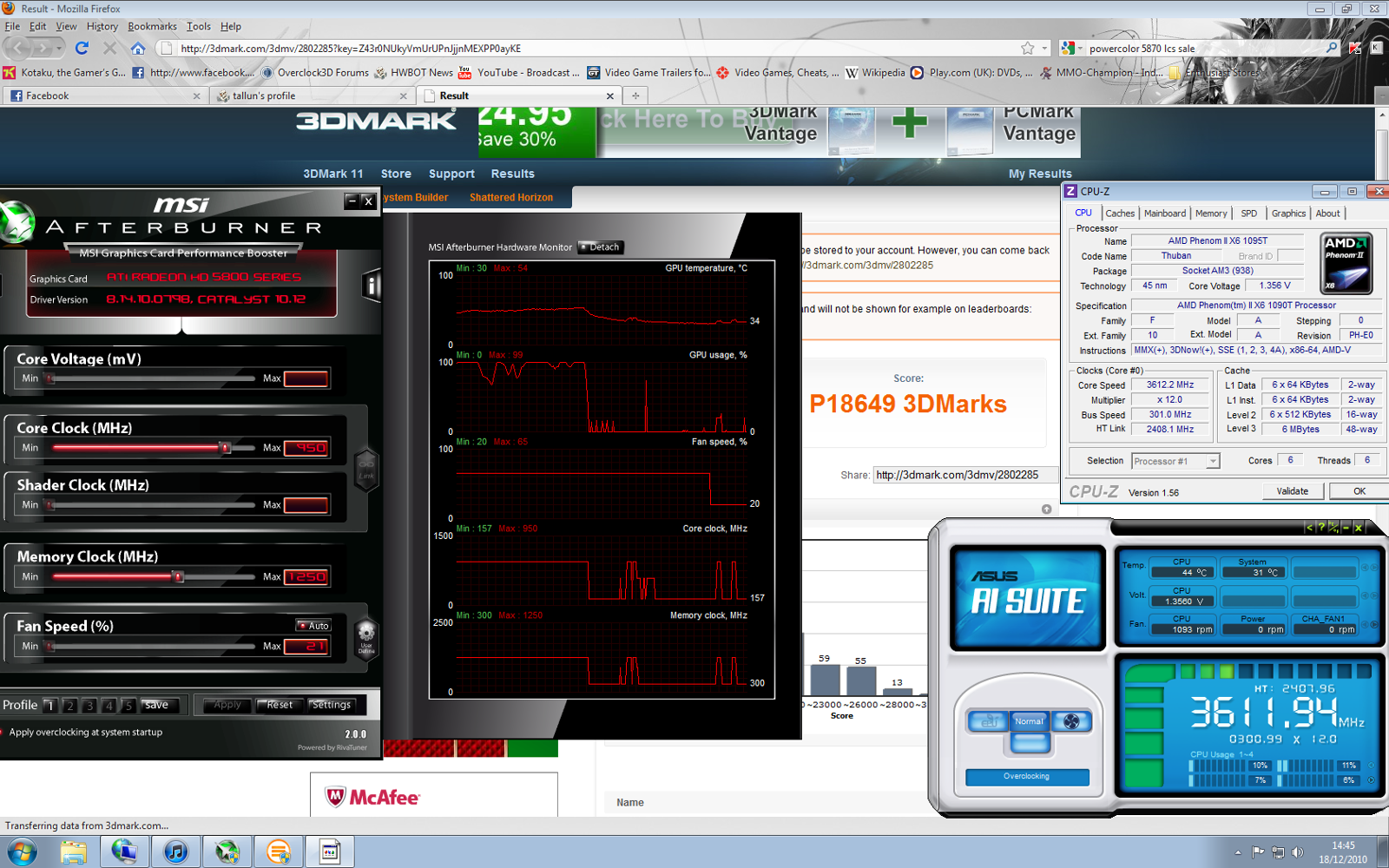The width and height of the screenshot is (1389, 868).
Task: Expand the URL history dropdown arrow
Action: point(1044,49)
